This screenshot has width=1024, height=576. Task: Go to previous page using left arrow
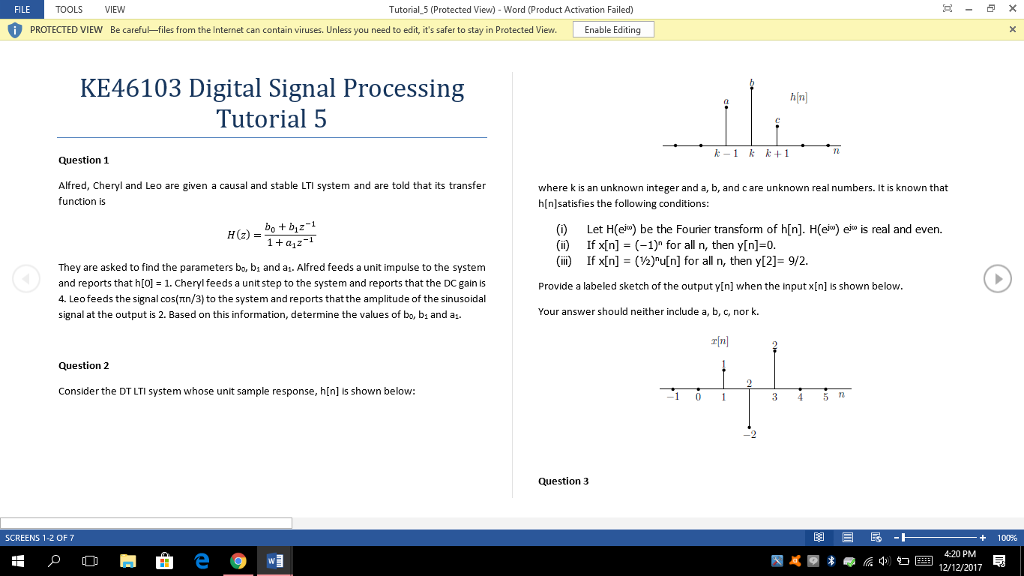click(x=27, y=279)
